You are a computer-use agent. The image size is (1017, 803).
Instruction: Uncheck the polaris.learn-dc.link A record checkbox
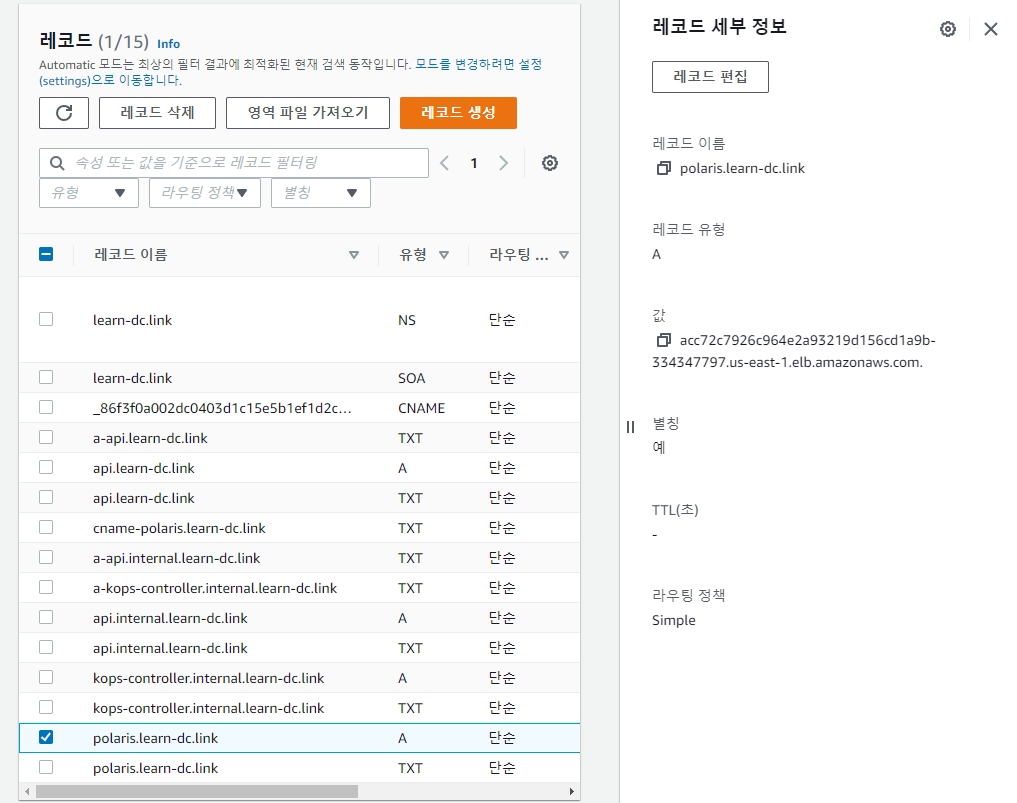click(x=45, y=737)
